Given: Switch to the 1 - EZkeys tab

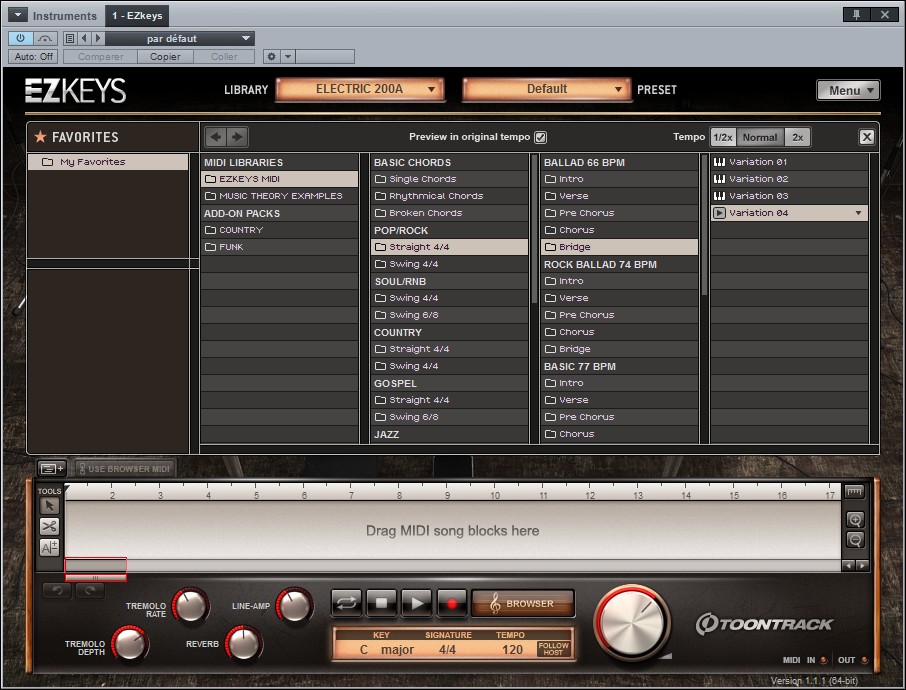Looking at the screenshot, I should tap(136, 15).
